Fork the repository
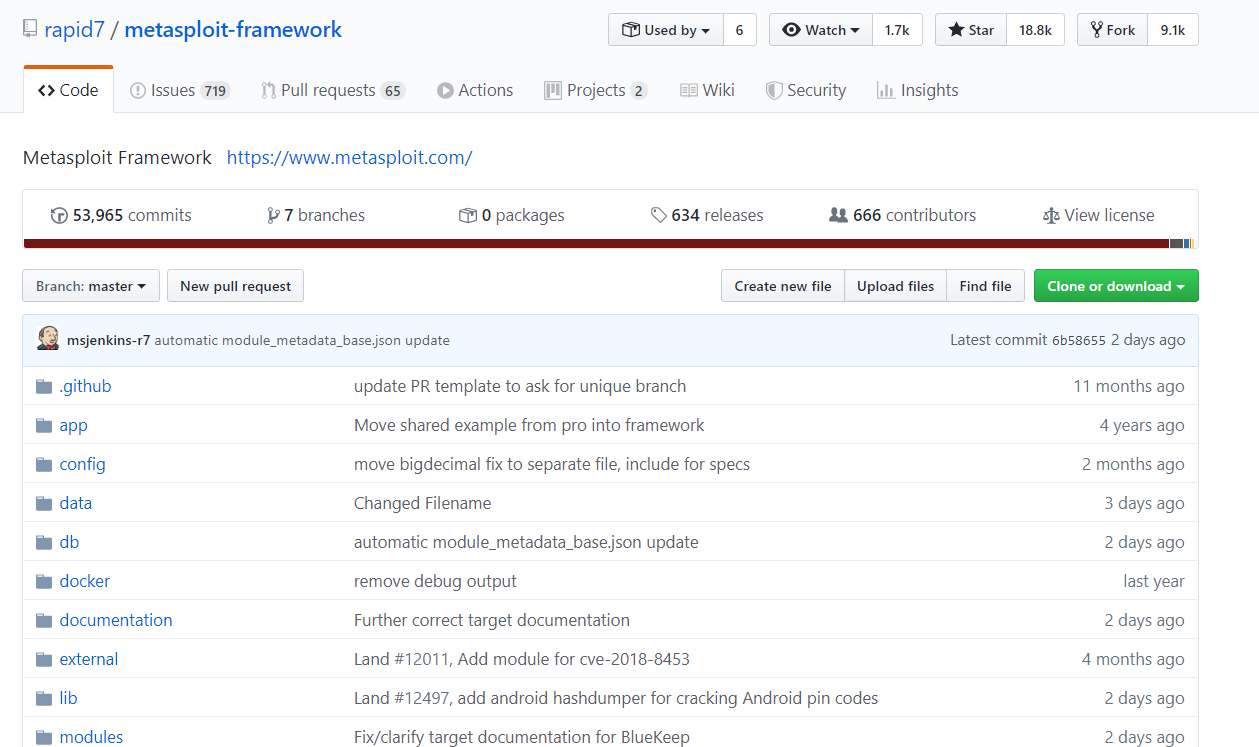1259x747 pixels. pyautogui.click(x=1112, y=30)
